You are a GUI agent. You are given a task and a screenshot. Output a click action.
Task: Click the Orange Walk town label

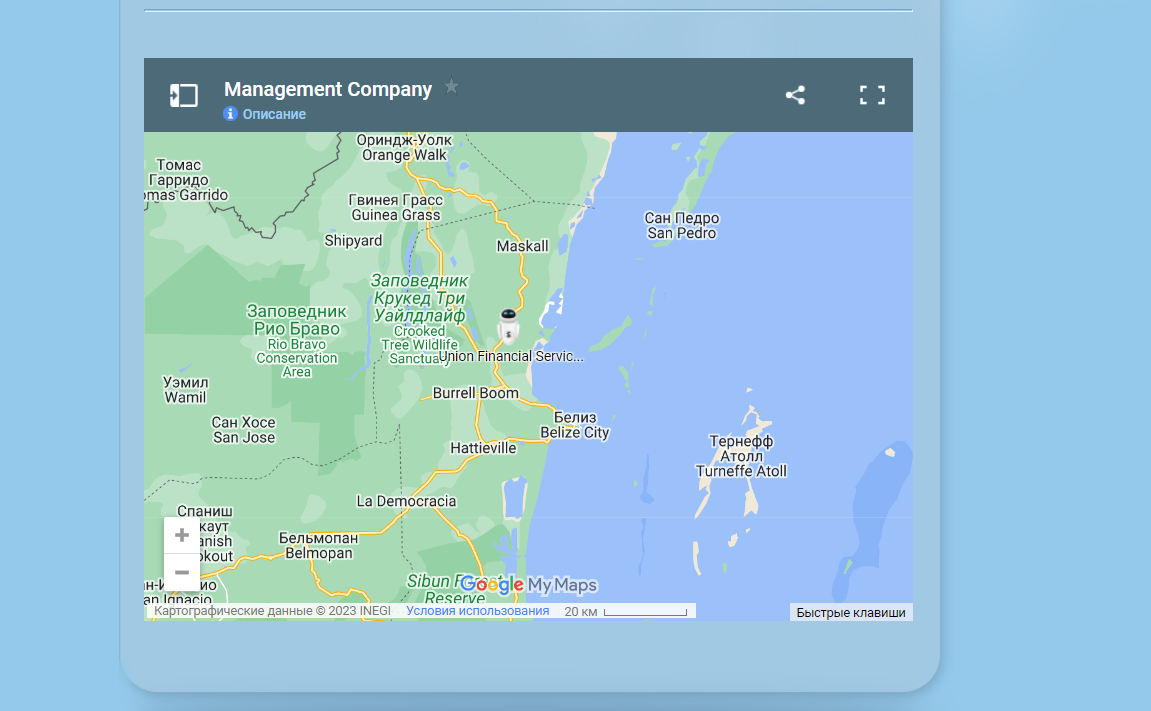pos(404,147)
